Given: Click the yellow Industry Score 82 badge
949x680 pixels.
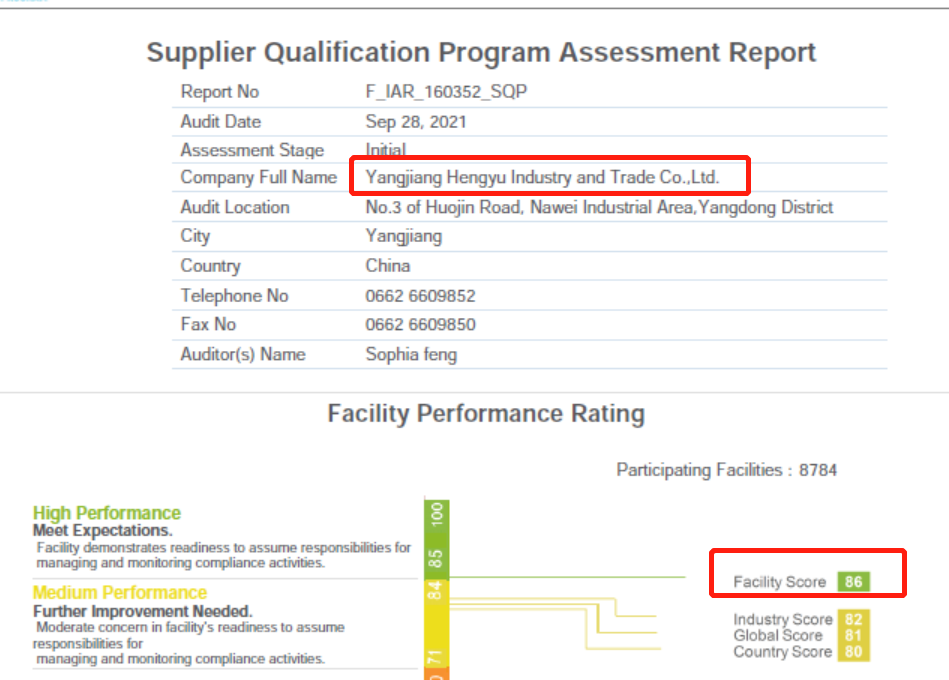Looking at the screenshot, I should 853,620.
